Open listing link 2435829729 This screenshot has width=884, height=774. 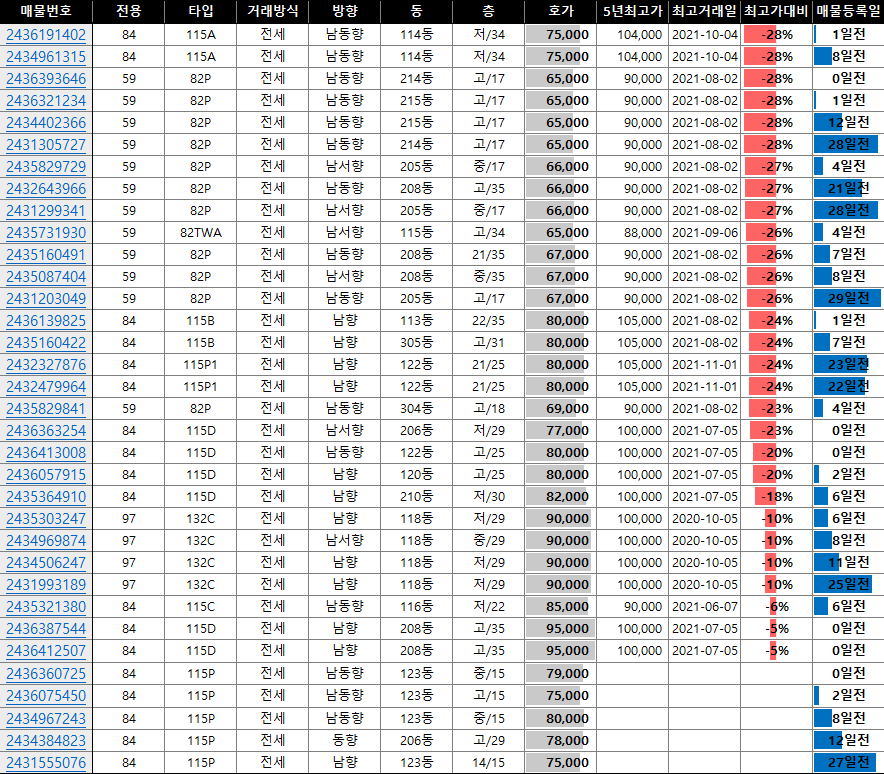[46, 167]
